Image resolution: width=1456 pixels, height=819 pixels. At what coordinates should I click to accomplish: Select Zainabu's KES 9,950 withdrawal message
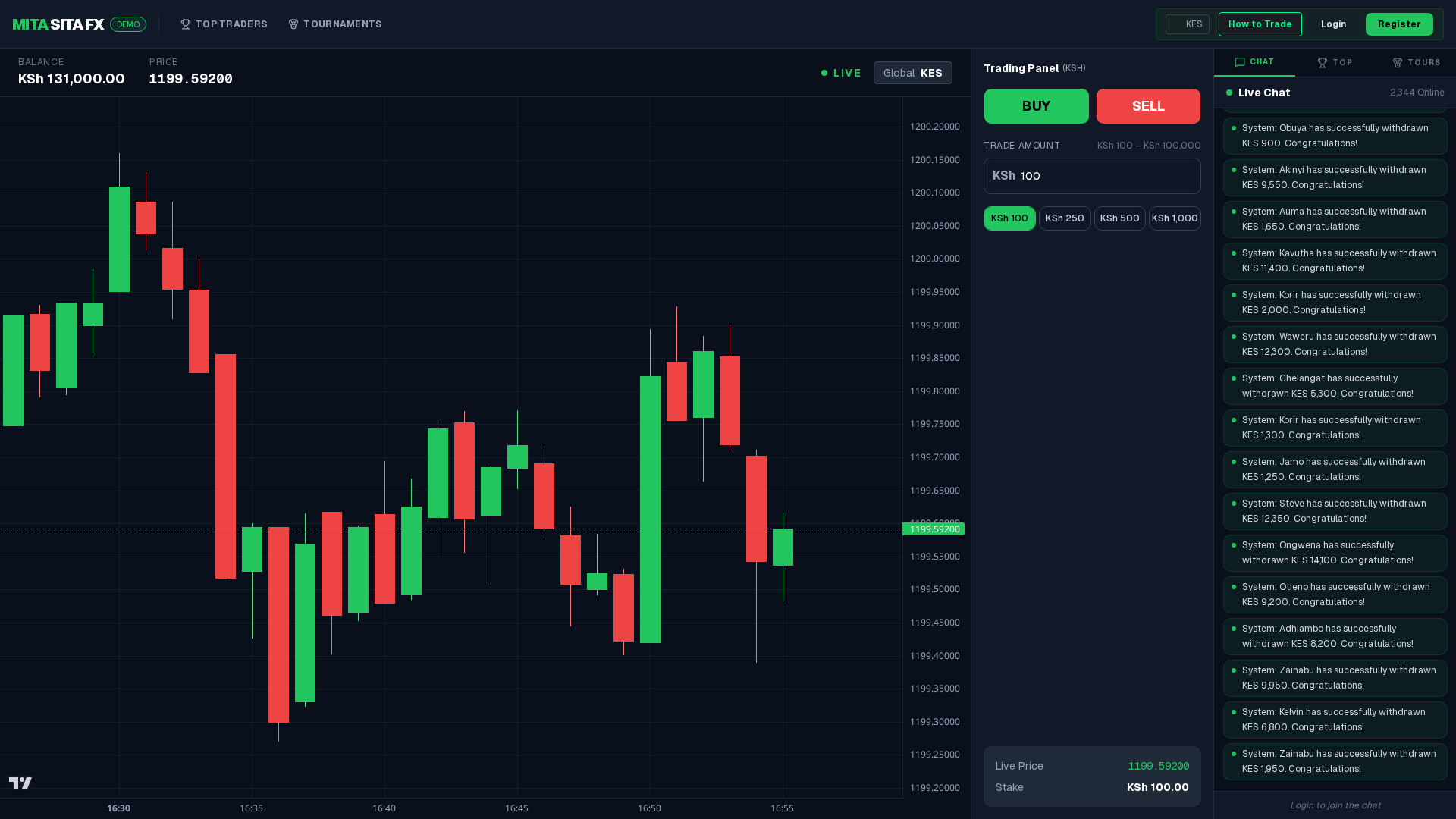[x=1335, y=678]
